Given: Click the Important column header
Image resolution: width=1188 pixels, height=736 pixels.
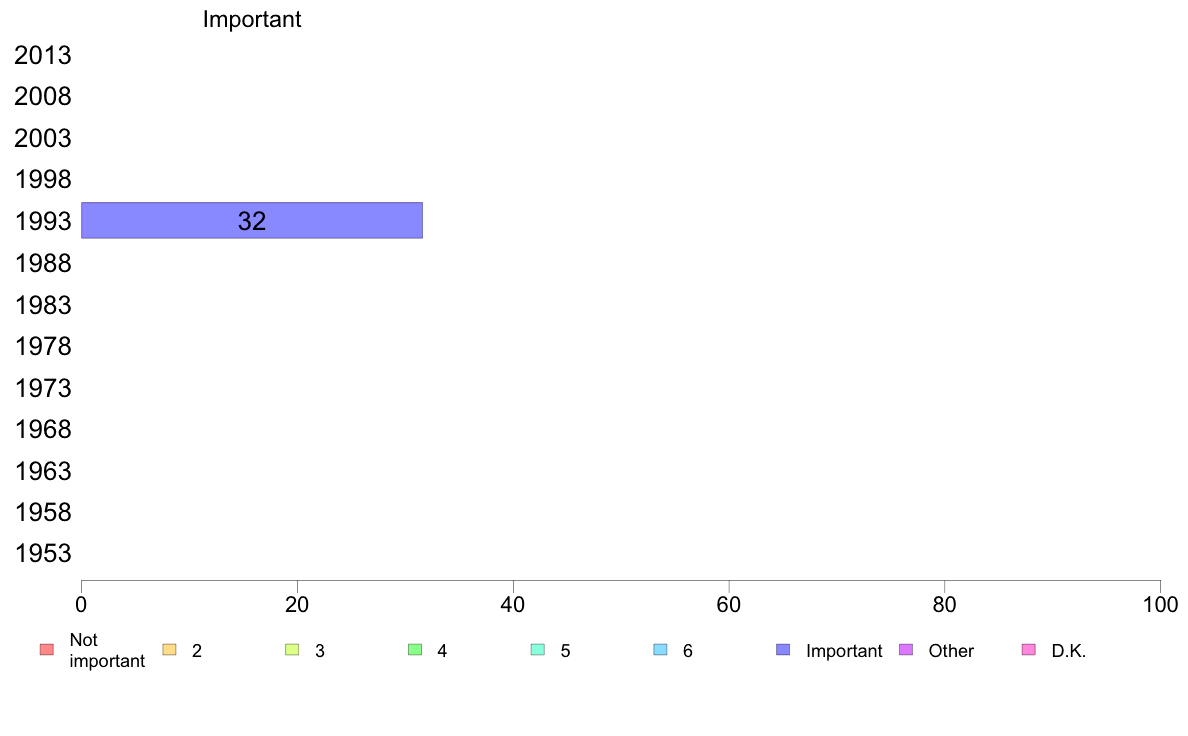Looking at the screenshot, I should (x=252, y=19).
